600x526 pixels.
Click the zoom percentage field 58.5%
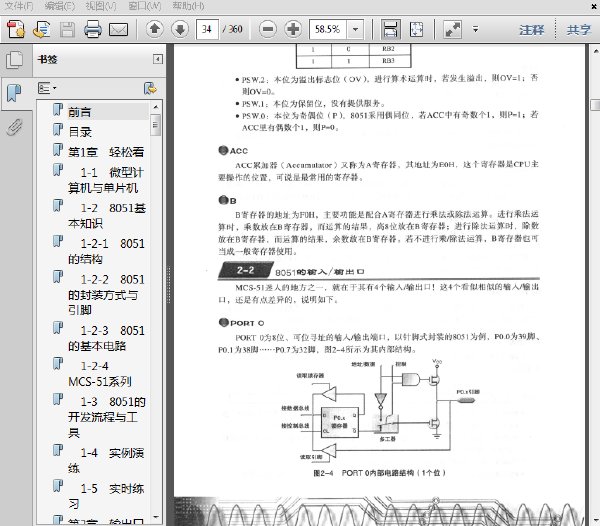pos(328,29)
